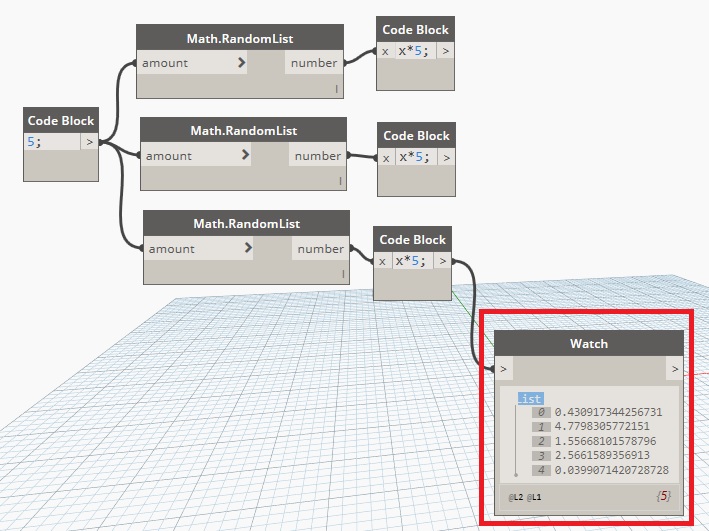Expand amount port chevron on middle Math.RandomList

pyautogui.click(x=246, y=156)
